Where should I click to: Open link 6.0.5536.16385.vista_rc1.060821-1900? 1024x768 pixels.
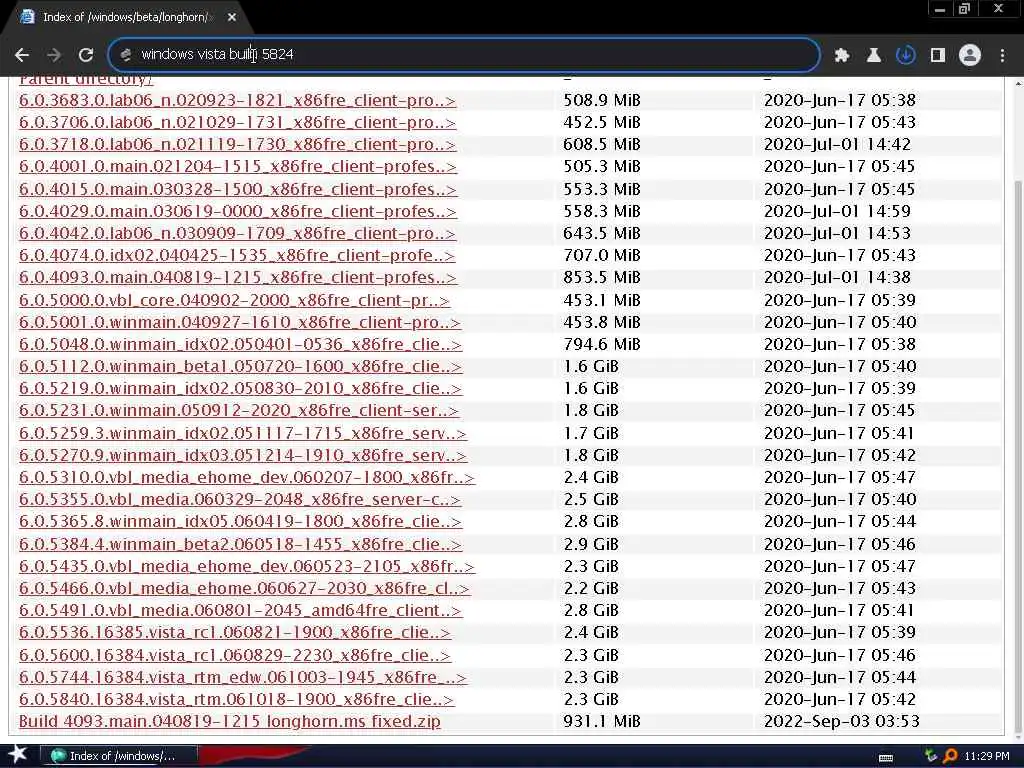coord(234,633)
